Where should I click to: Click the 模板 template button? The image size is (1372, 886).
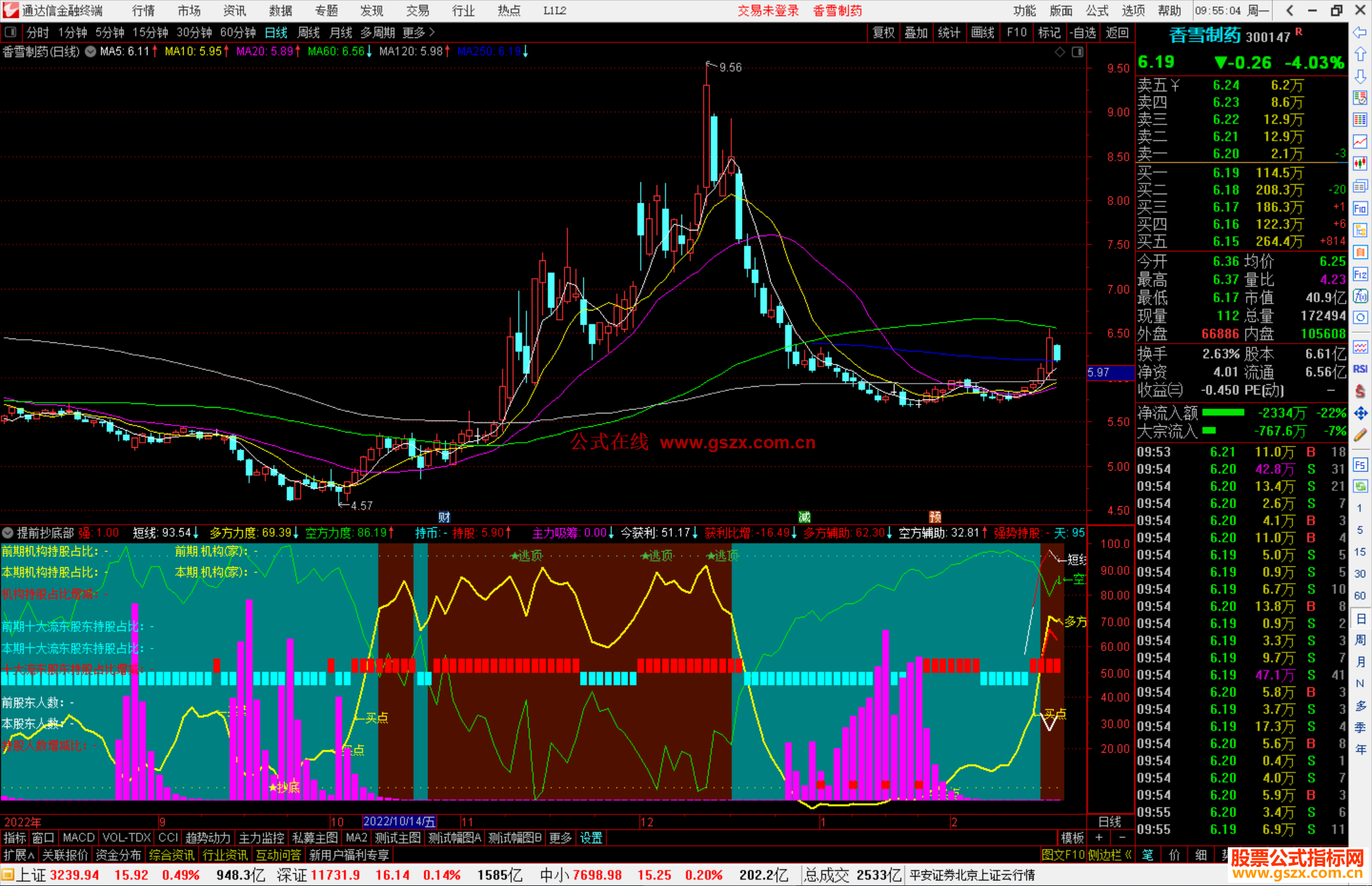[x=1072, y=838]
